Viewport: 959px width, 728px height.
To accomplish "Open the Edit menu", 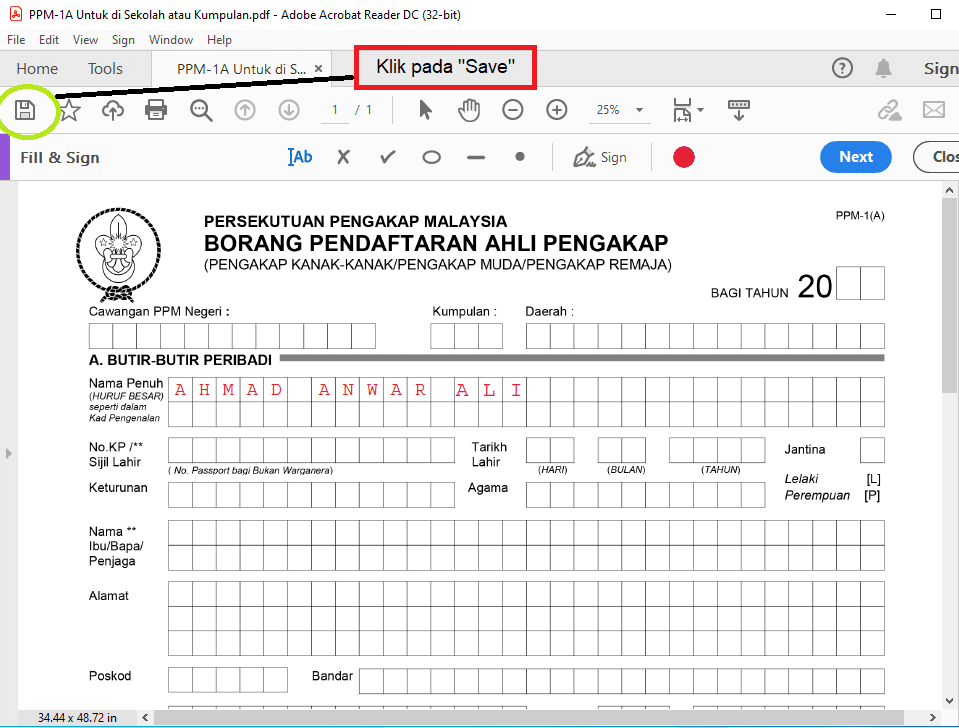I will click(48, 40).
